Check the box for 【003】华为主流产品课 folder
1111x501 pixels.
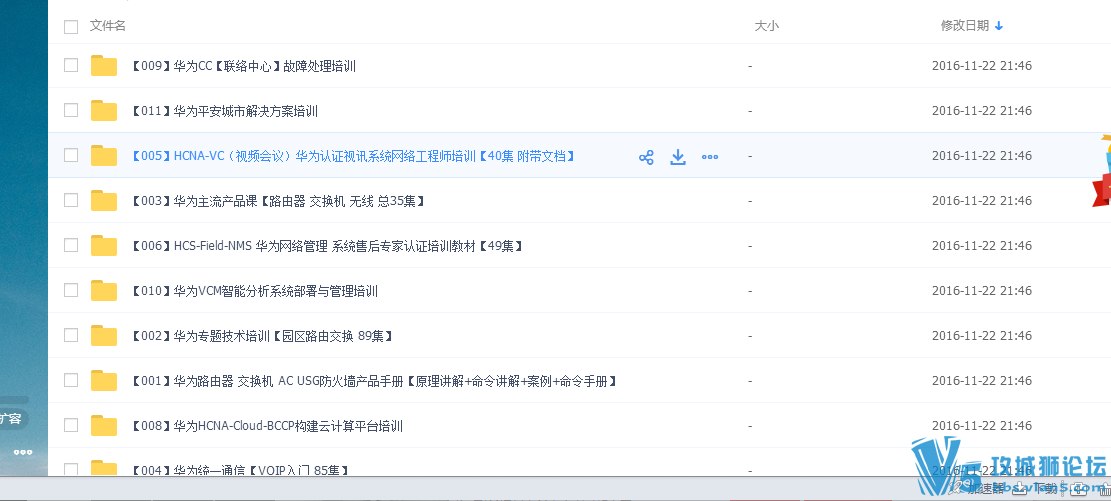(71, 200)
